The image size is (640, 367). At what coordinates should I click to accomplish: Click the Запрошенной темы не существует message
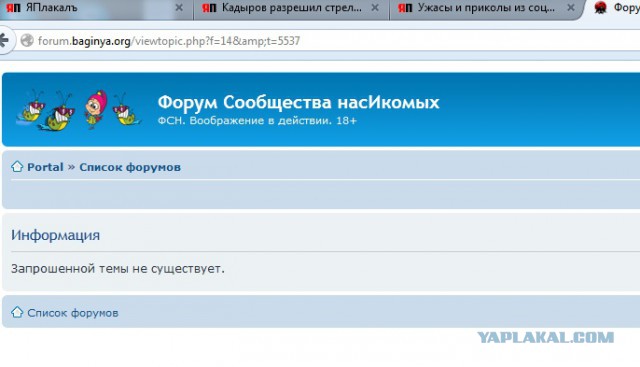click(x=118, y=269)
